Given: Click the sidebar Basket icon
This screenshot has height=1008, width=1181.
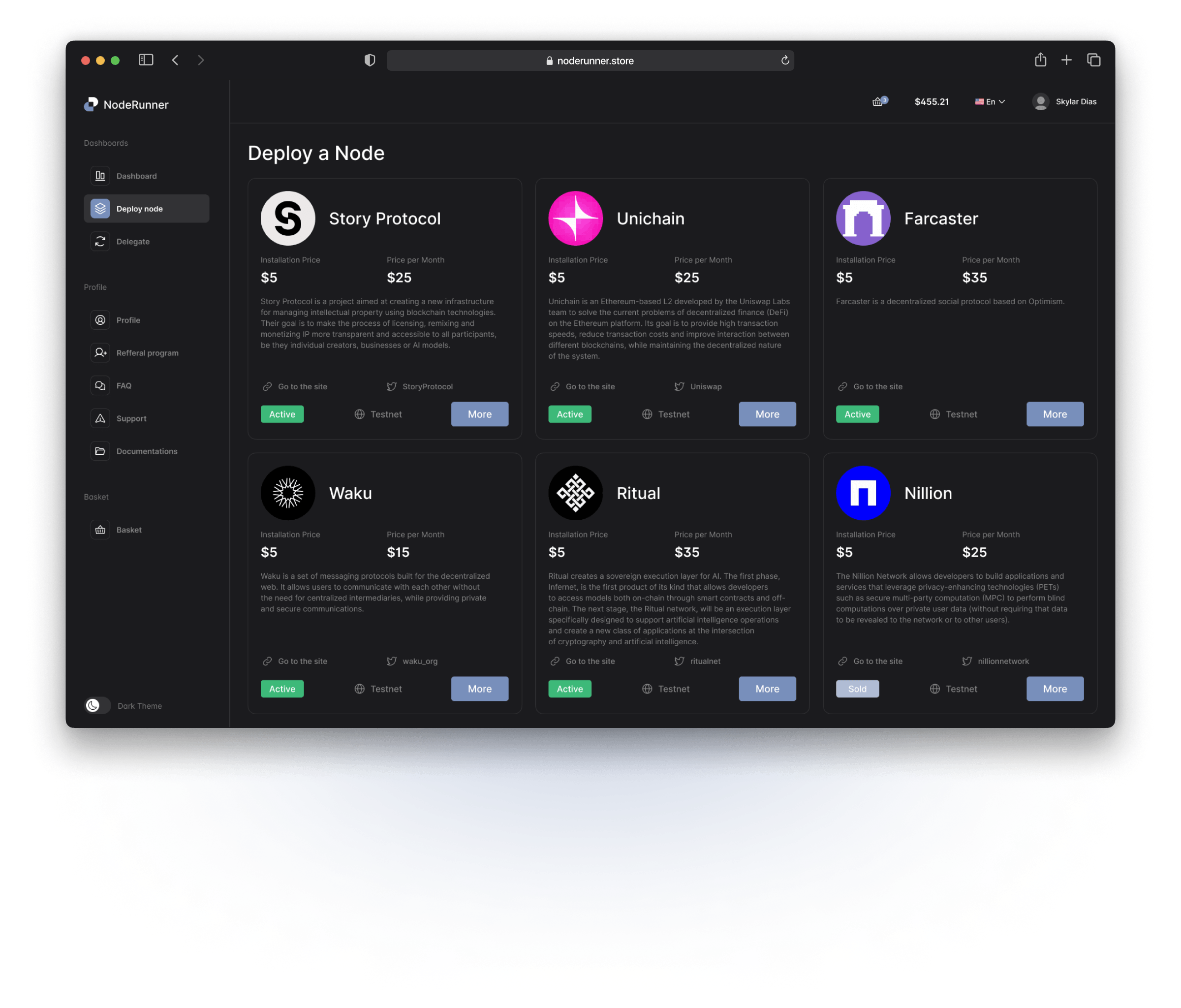Looking at the screenshot, I should 100,530.
